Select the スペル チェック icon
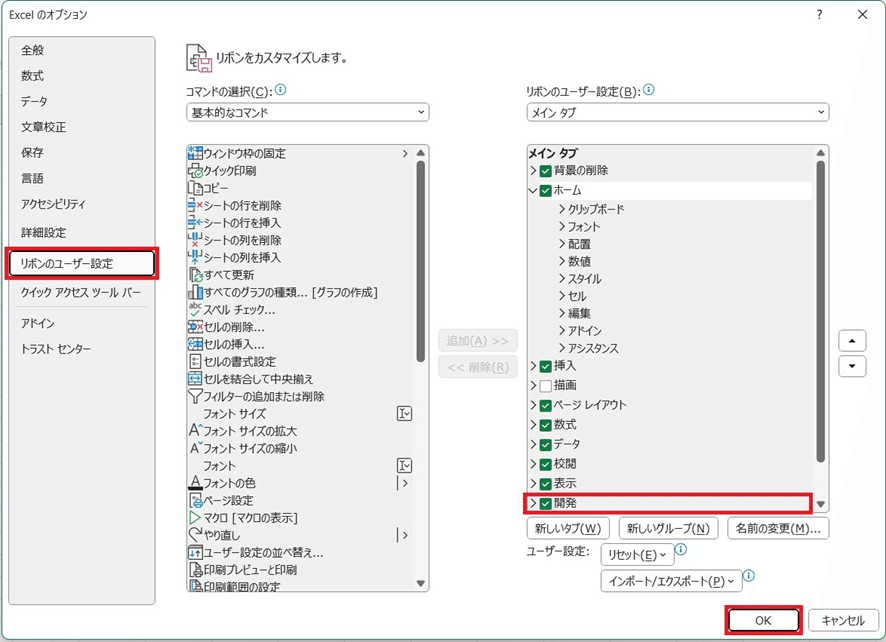The height and width of the screenshot is (642, 886). point(195,310)
